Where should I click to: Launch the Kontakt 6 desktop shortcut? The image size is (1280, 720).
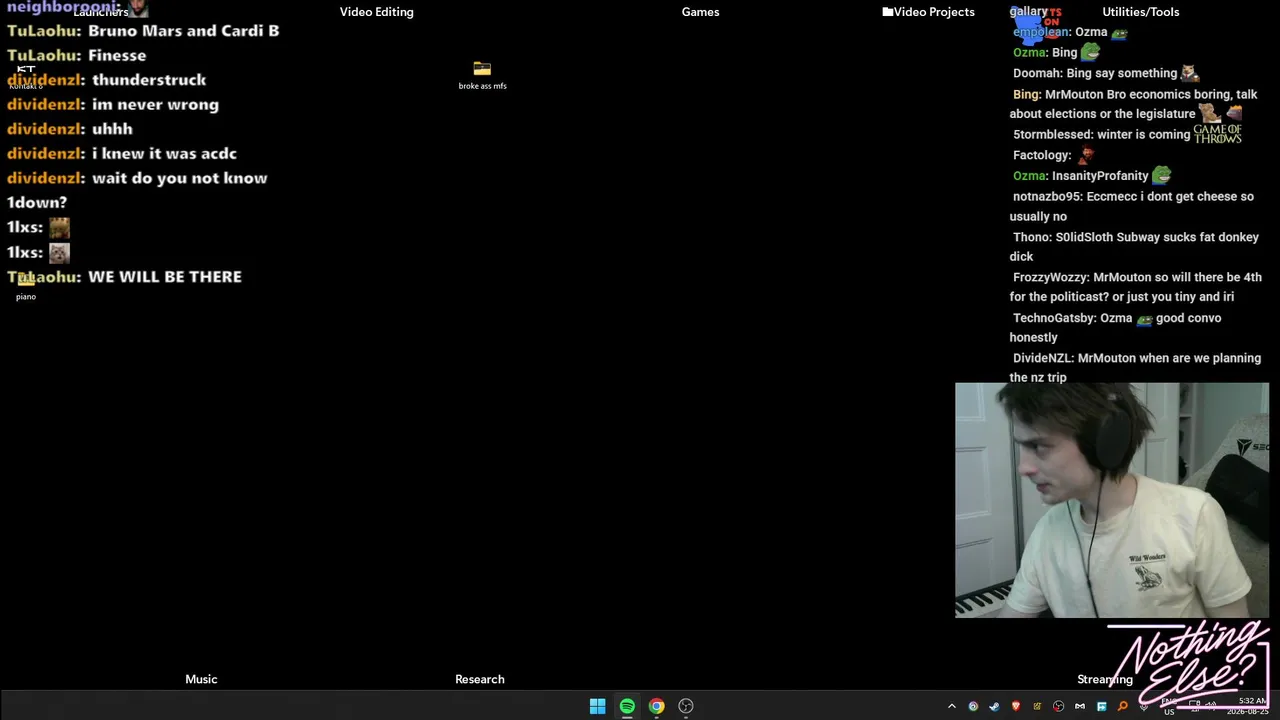tap(26, 76)
